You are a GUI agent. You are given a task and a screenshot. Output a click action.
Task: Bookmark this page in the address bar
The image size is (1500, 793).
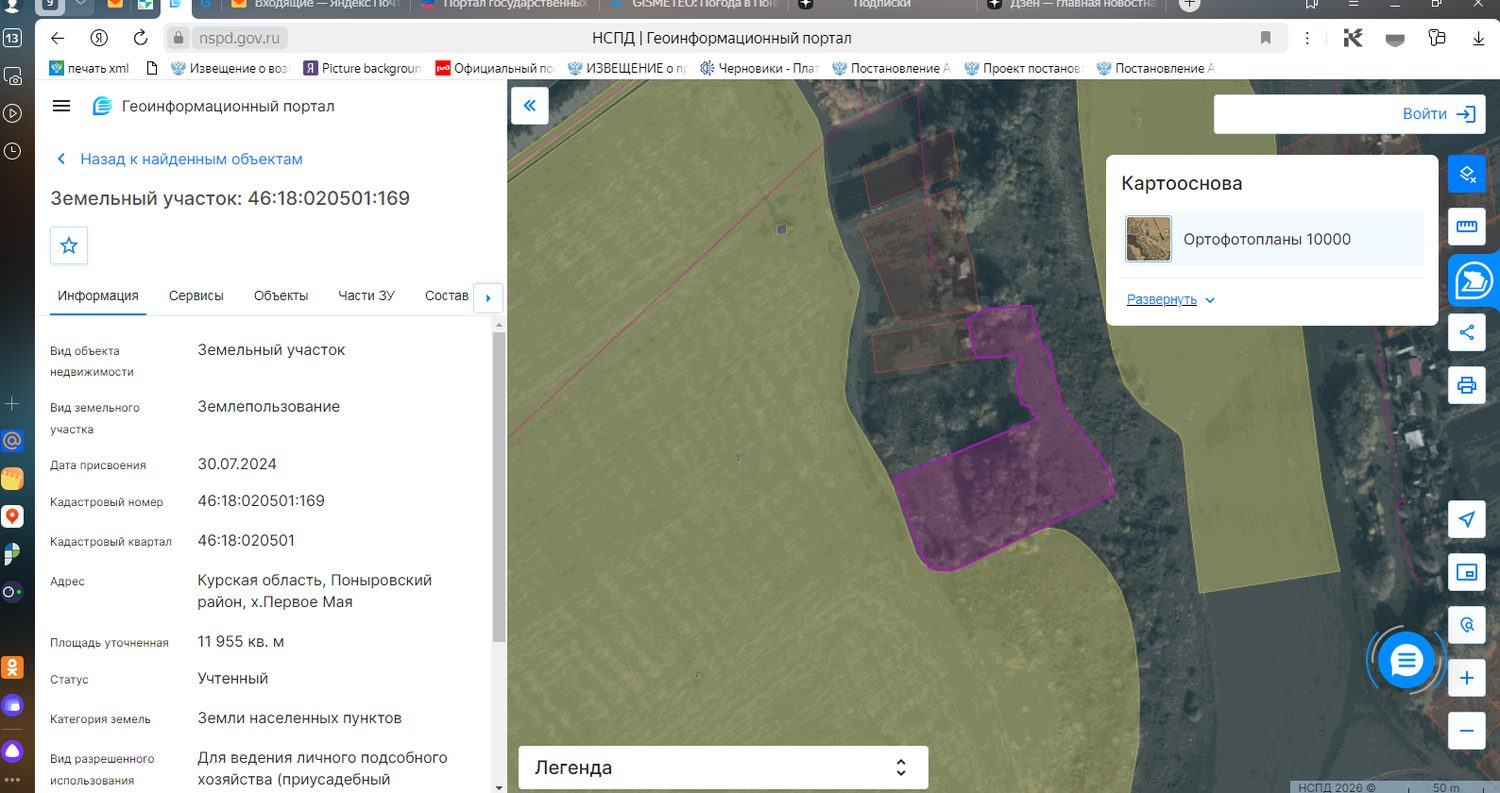point(1265,38)
